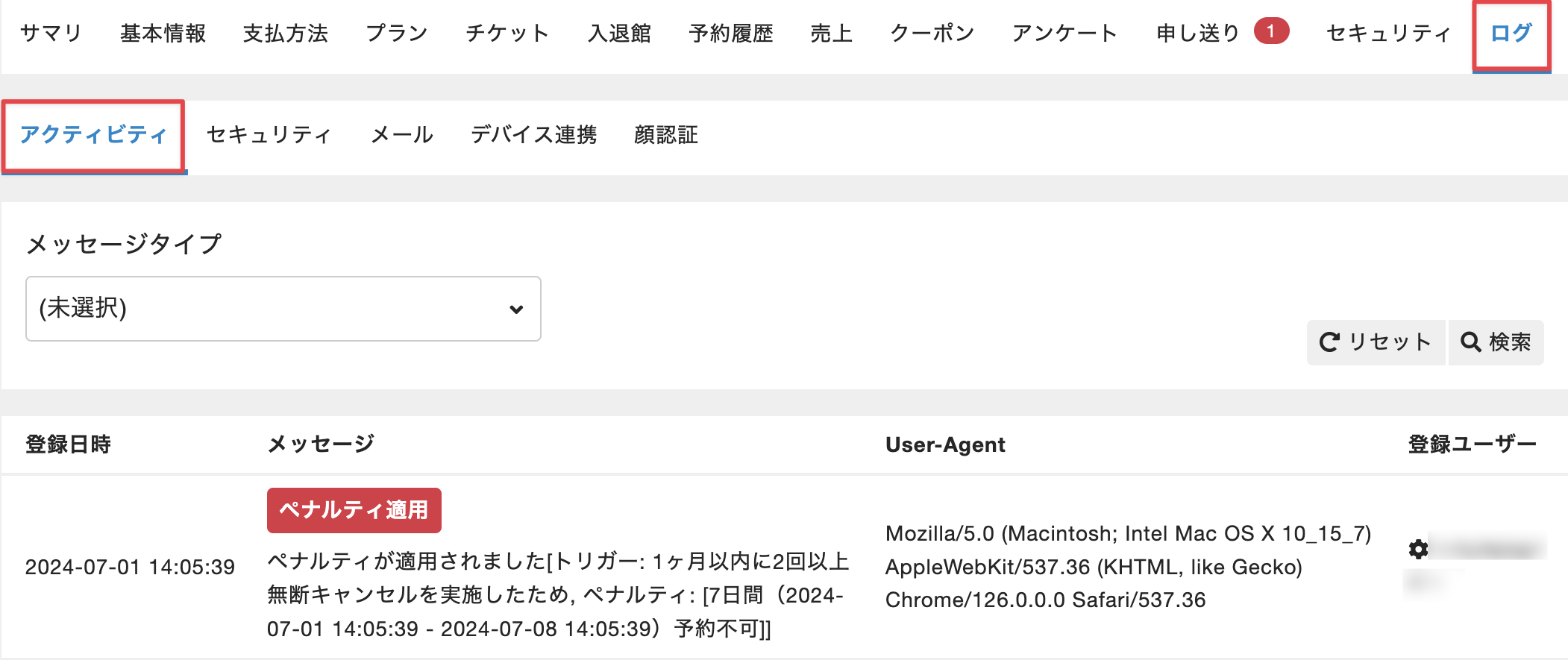1568x660 pixels.
Task: Switch to the 基本情報 tab
Action: pos(163,34)
